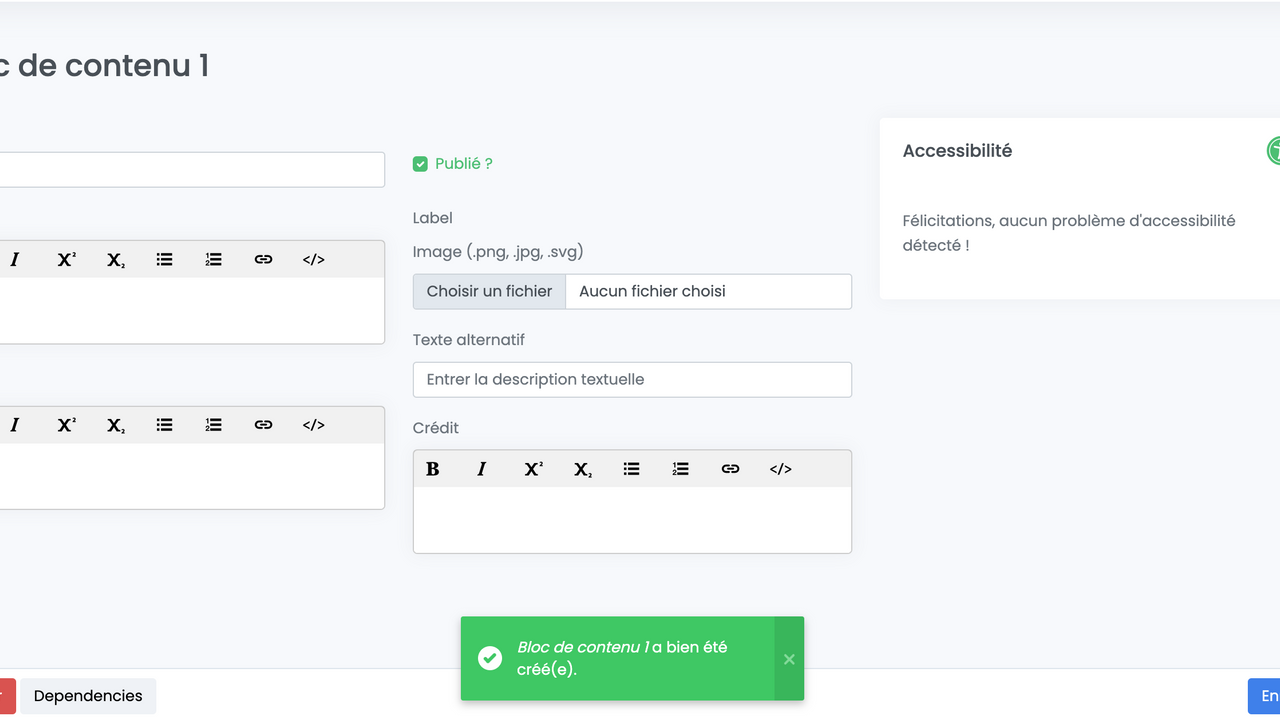Apply italic in the Crédit editor
The image size is (1280, 720).
pyautogui.click(x=482, y=469)
